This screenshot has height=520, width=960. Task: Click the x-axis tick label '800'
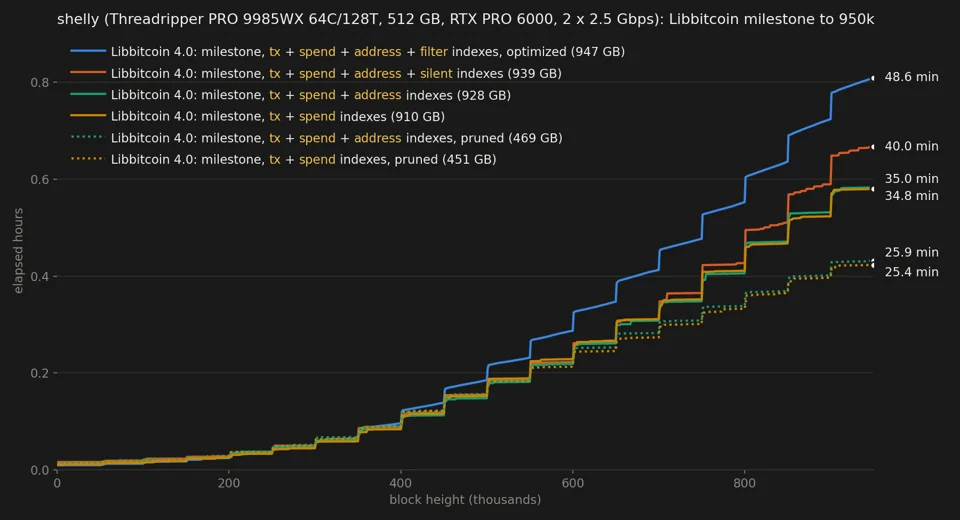click(x=744, y=483)
